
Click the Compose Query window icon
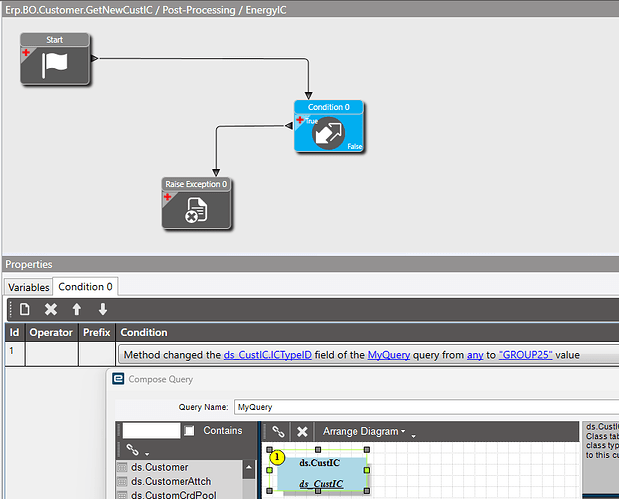(118, 379)
